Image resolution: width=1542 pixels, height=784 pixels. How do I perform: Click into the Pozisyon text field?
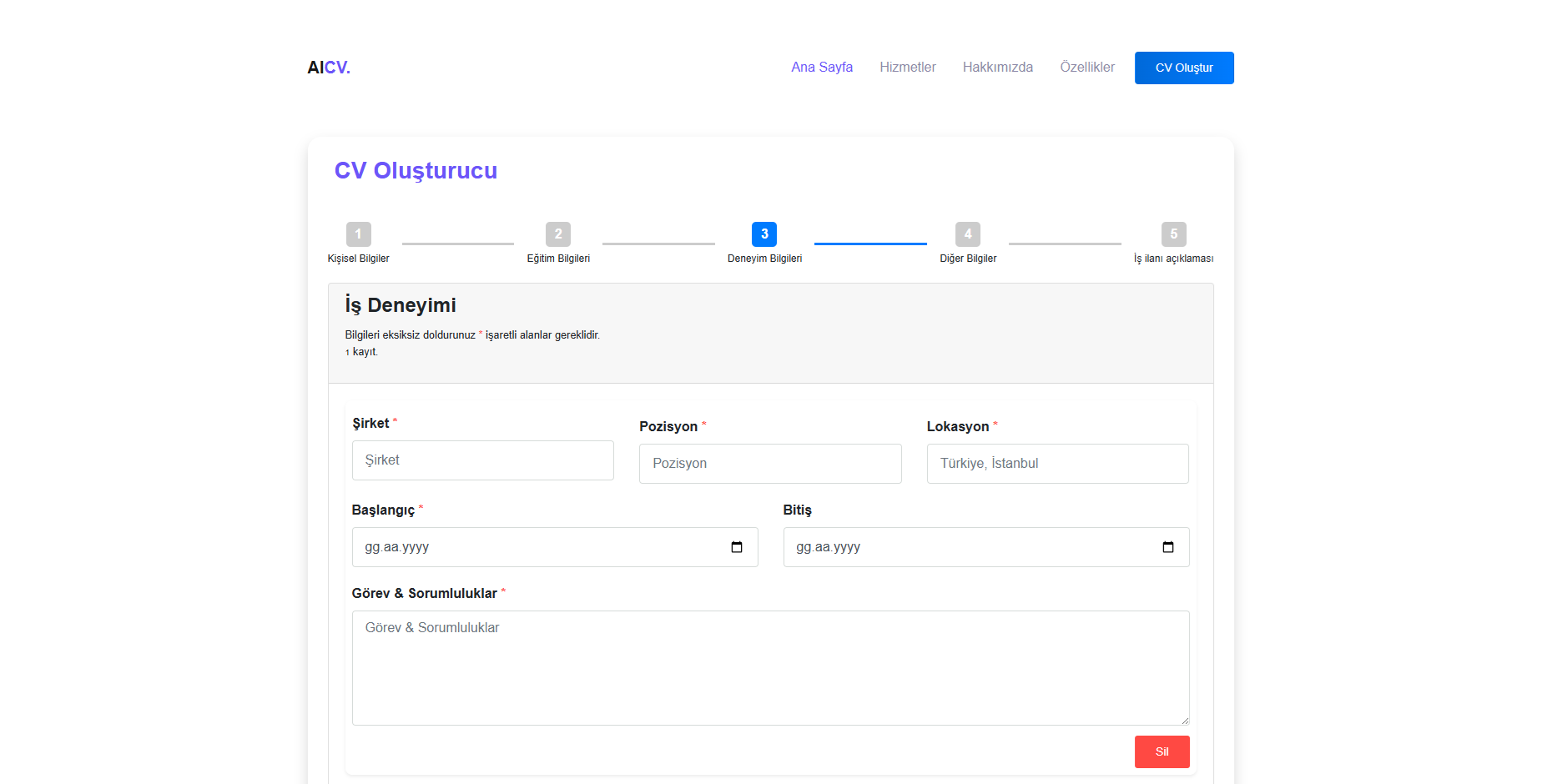point(769,464)
